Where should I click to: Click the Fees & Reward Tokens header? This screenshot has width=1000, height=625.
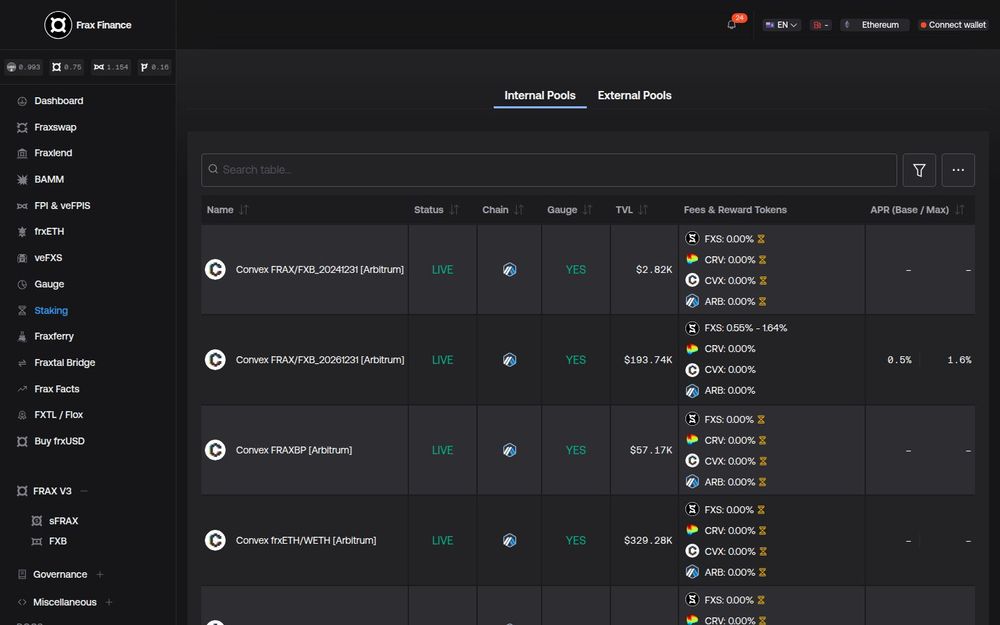(x=735, y=210)
